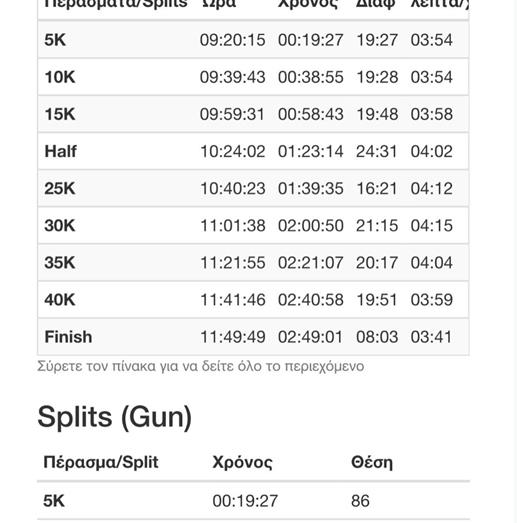Click the Half clock time 10:24:02

232,151
